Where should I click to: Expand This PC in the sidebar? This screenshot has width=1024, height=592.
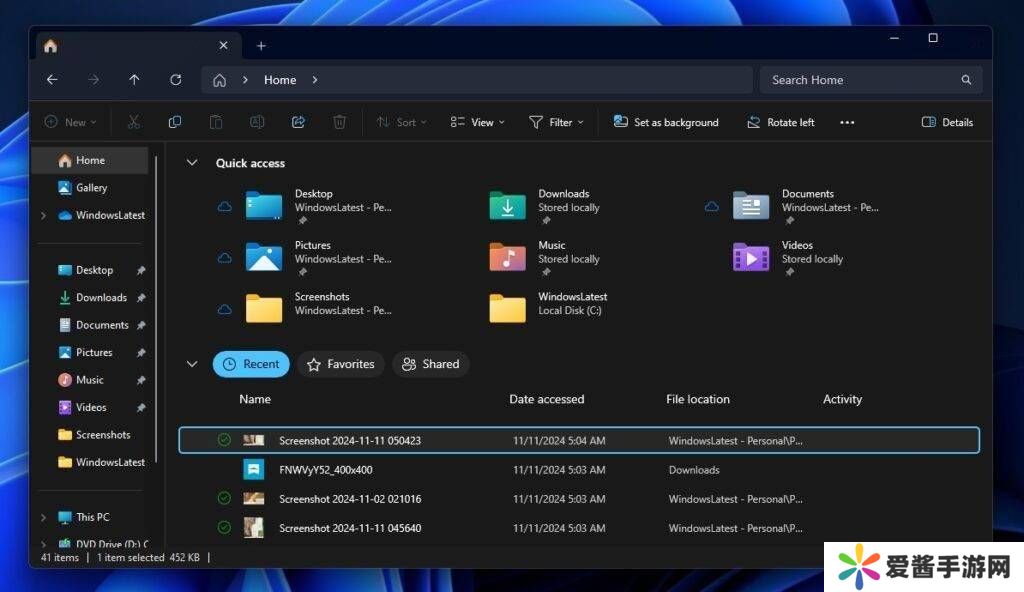(x=43, y=517)
